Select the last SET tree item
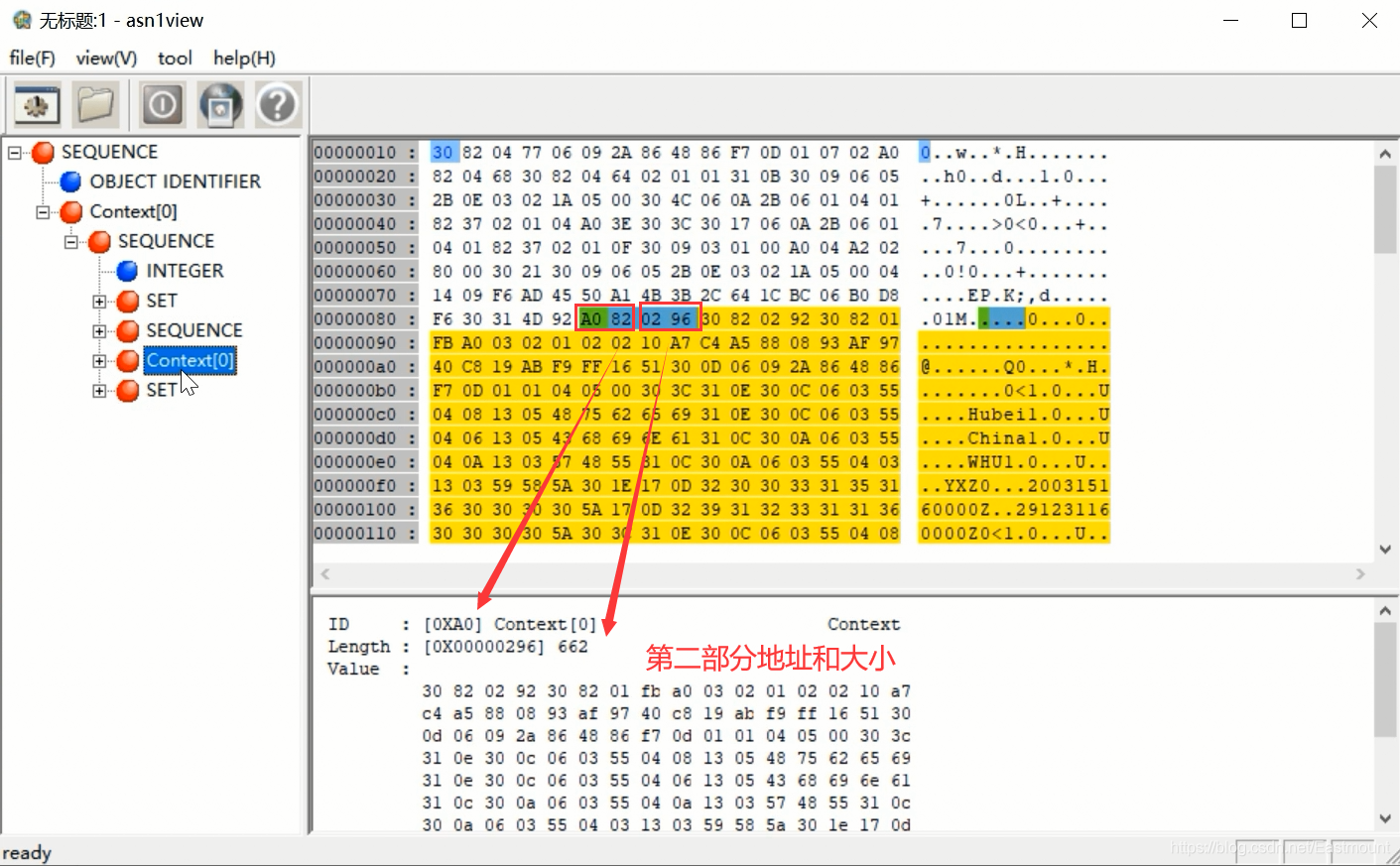Screen dimensions: 1400x866 [x=162, y=390]
